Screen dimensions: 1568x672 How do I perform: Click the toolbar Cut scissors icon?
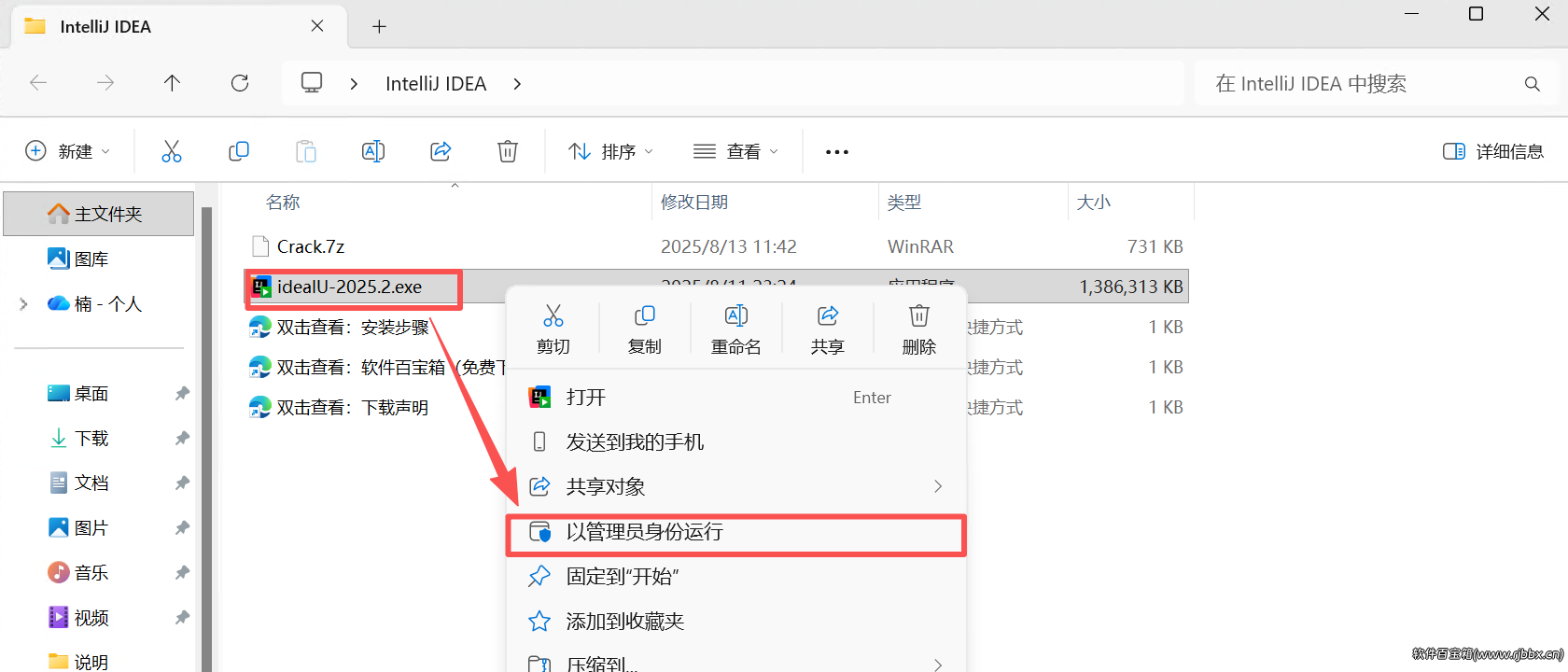(172, 151)
